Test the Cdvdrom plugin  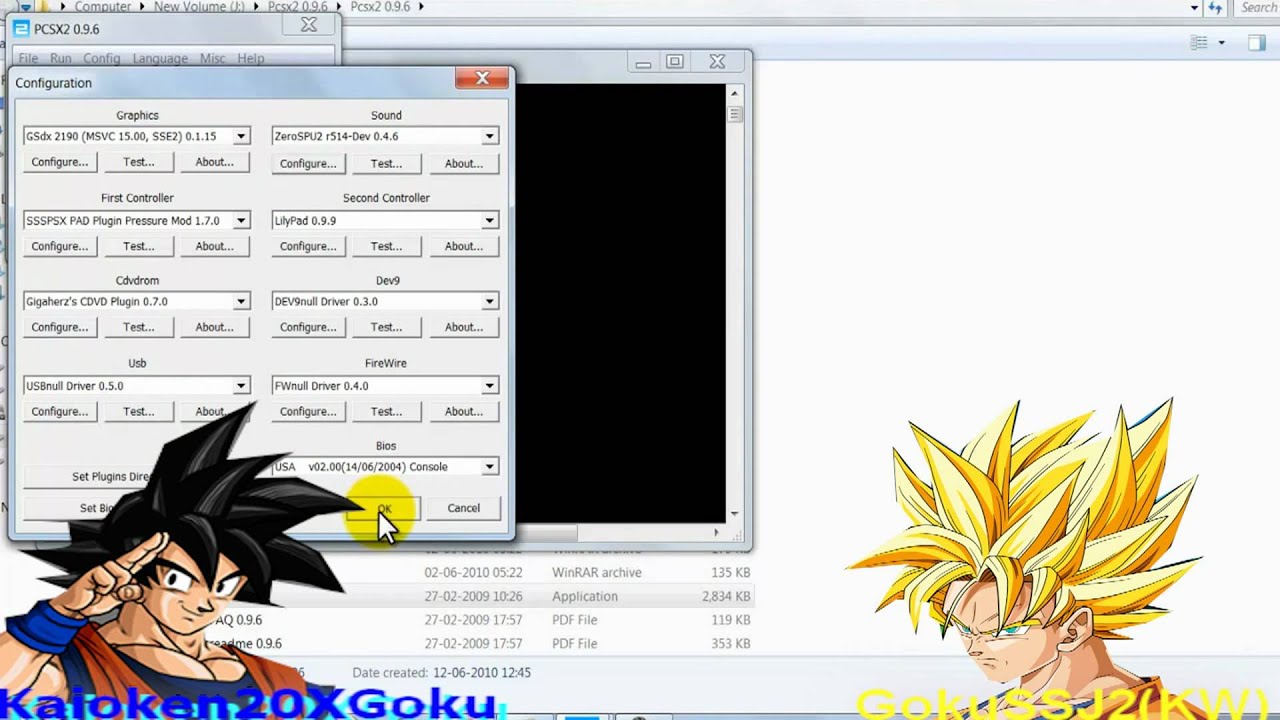point(138,327)
